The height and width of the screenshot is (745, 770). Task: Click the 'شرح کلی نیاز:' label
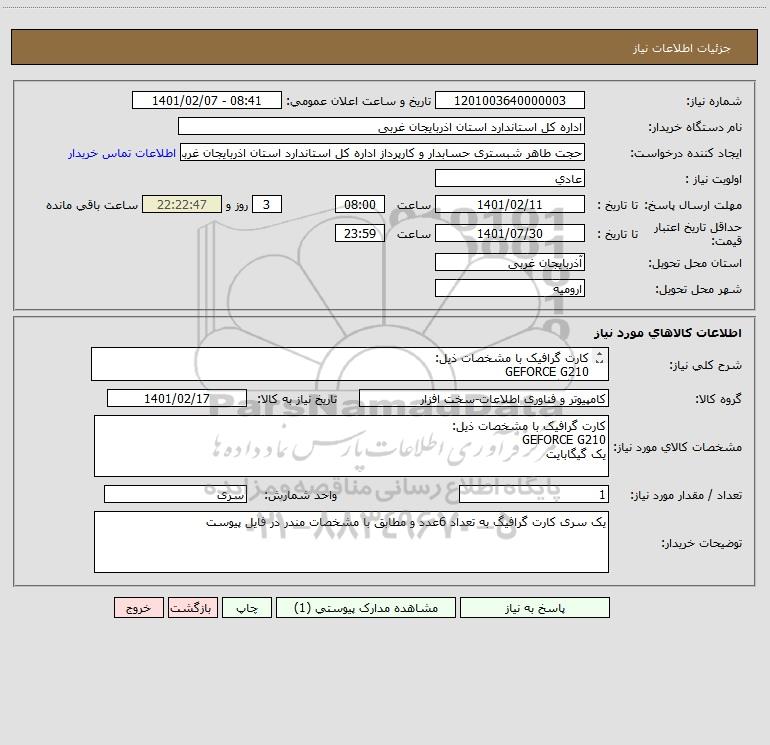pyautogui.click(x=706, y=365)
